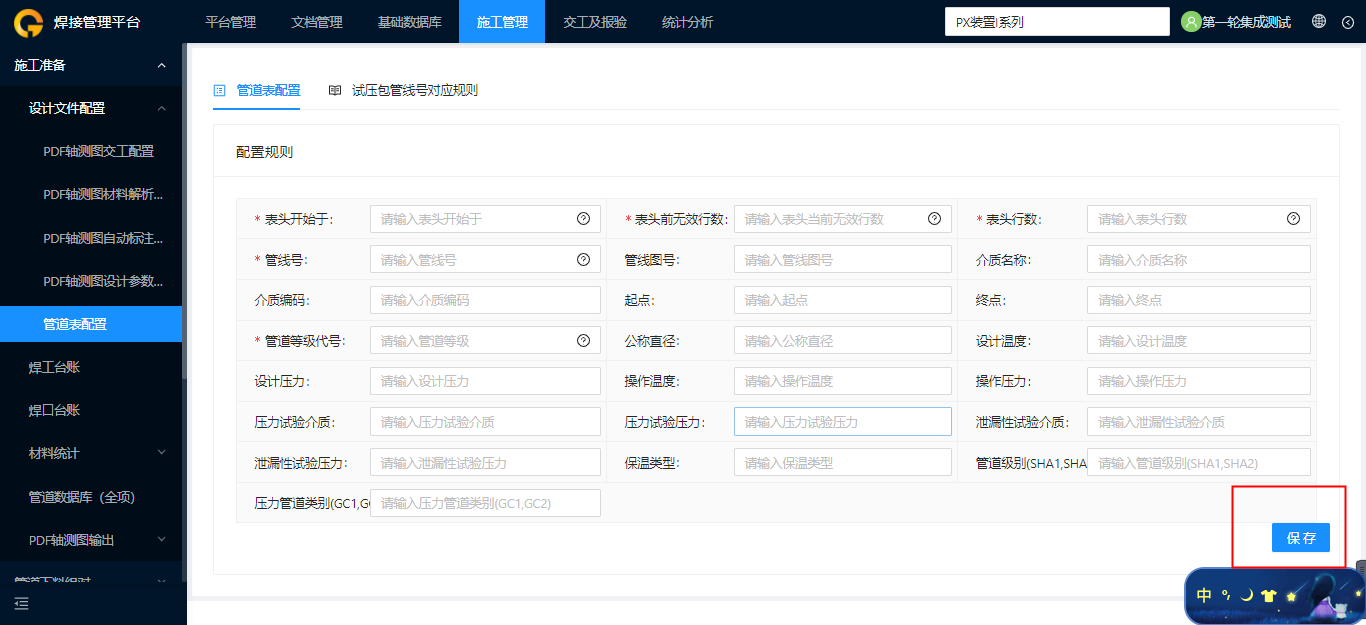Focus the 泄漏性试验压力 input field

[x=485, y=463]
